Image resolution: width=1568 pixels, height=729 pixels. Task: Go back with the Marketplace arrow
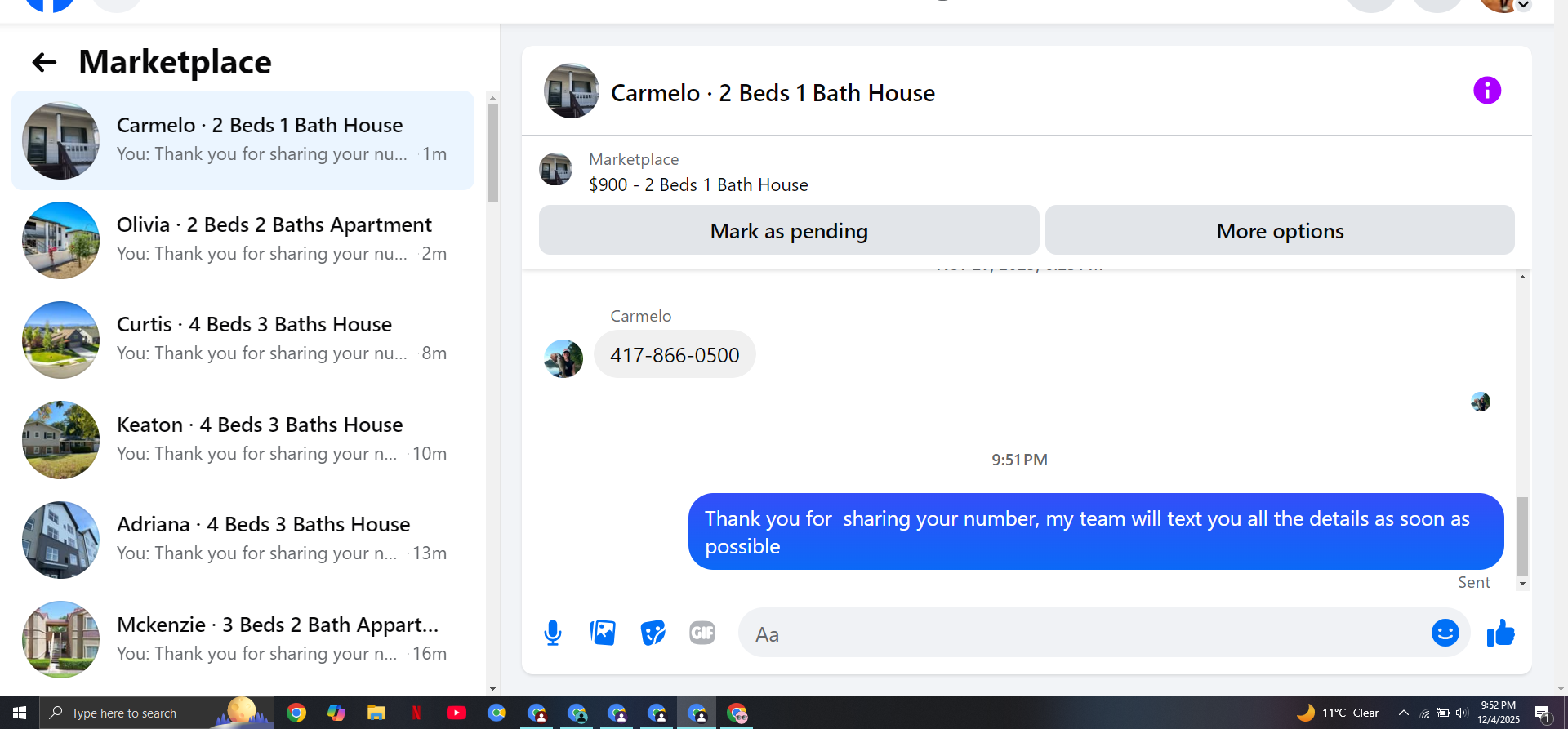(x=44, y=62)
